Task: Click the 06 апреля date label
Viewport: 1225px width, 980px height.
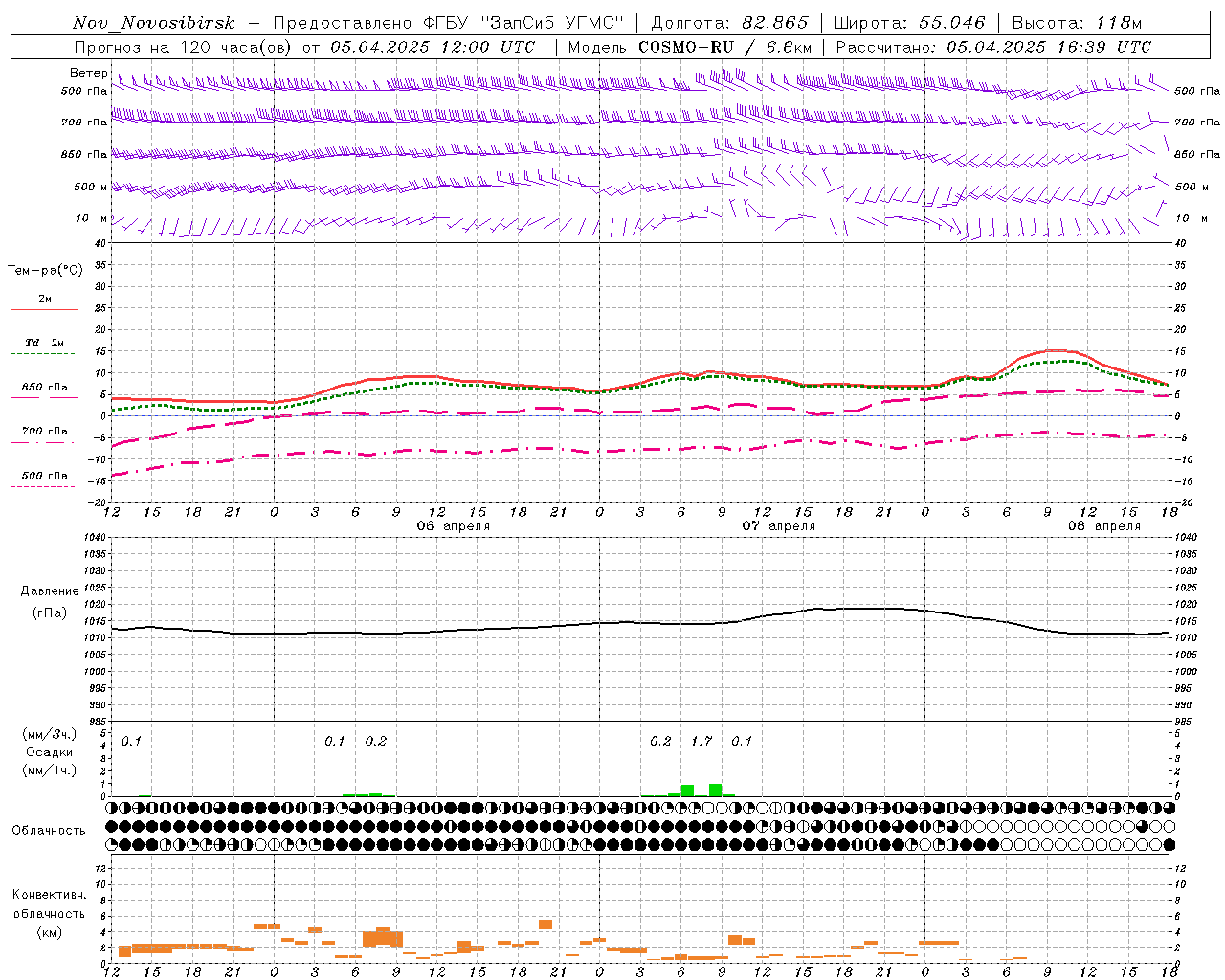Action: [x=454, y=526]
